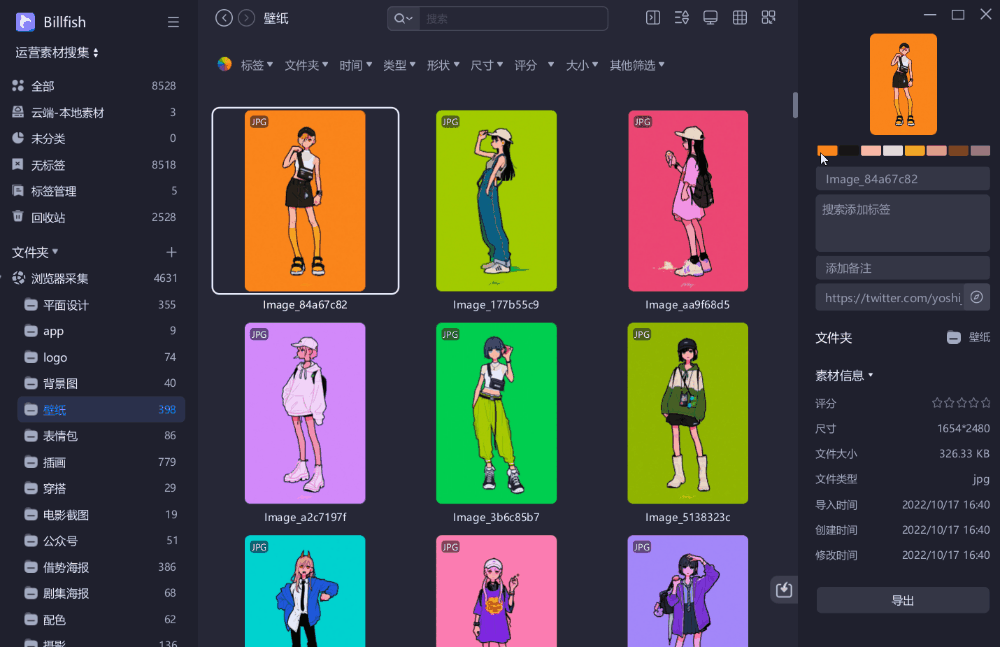This screenshot has height=647, width=1000.
Task: Click the 添加备注 note field
Action: pos(902,268)
